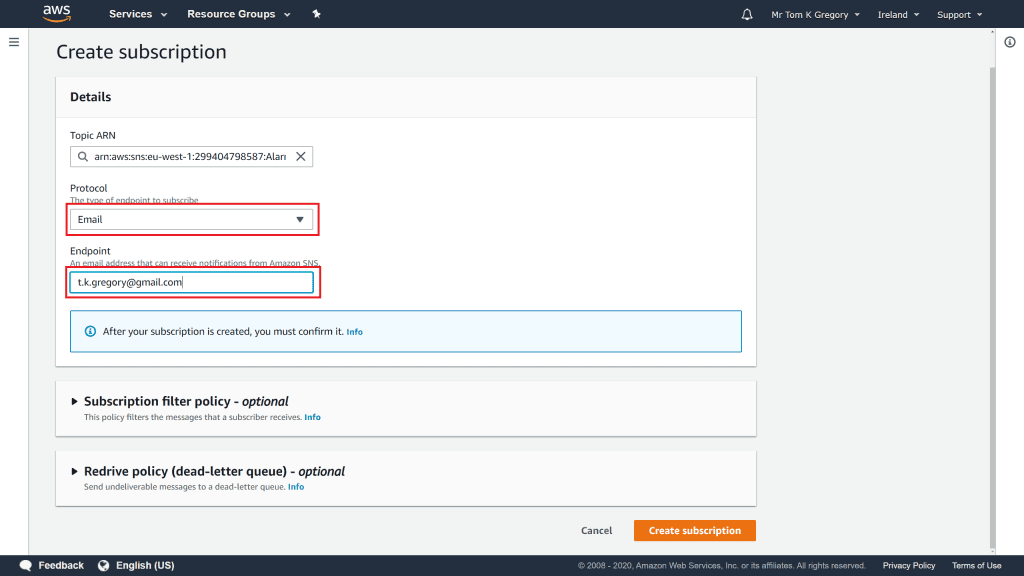Clear the Topic ARN field with X

[x=300, y=157]
